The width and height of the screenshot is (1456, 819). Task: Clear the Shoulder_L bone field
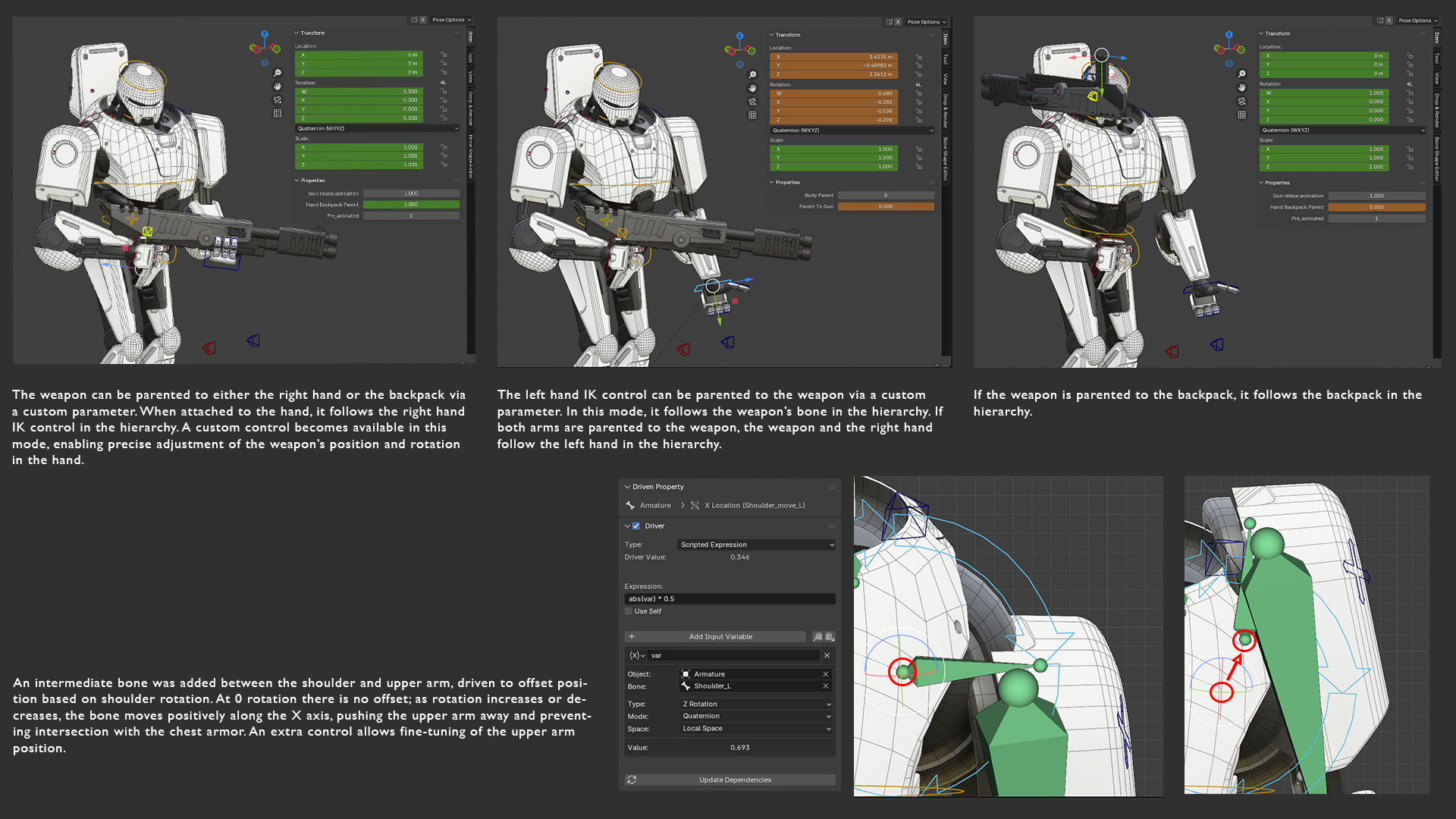826,686
